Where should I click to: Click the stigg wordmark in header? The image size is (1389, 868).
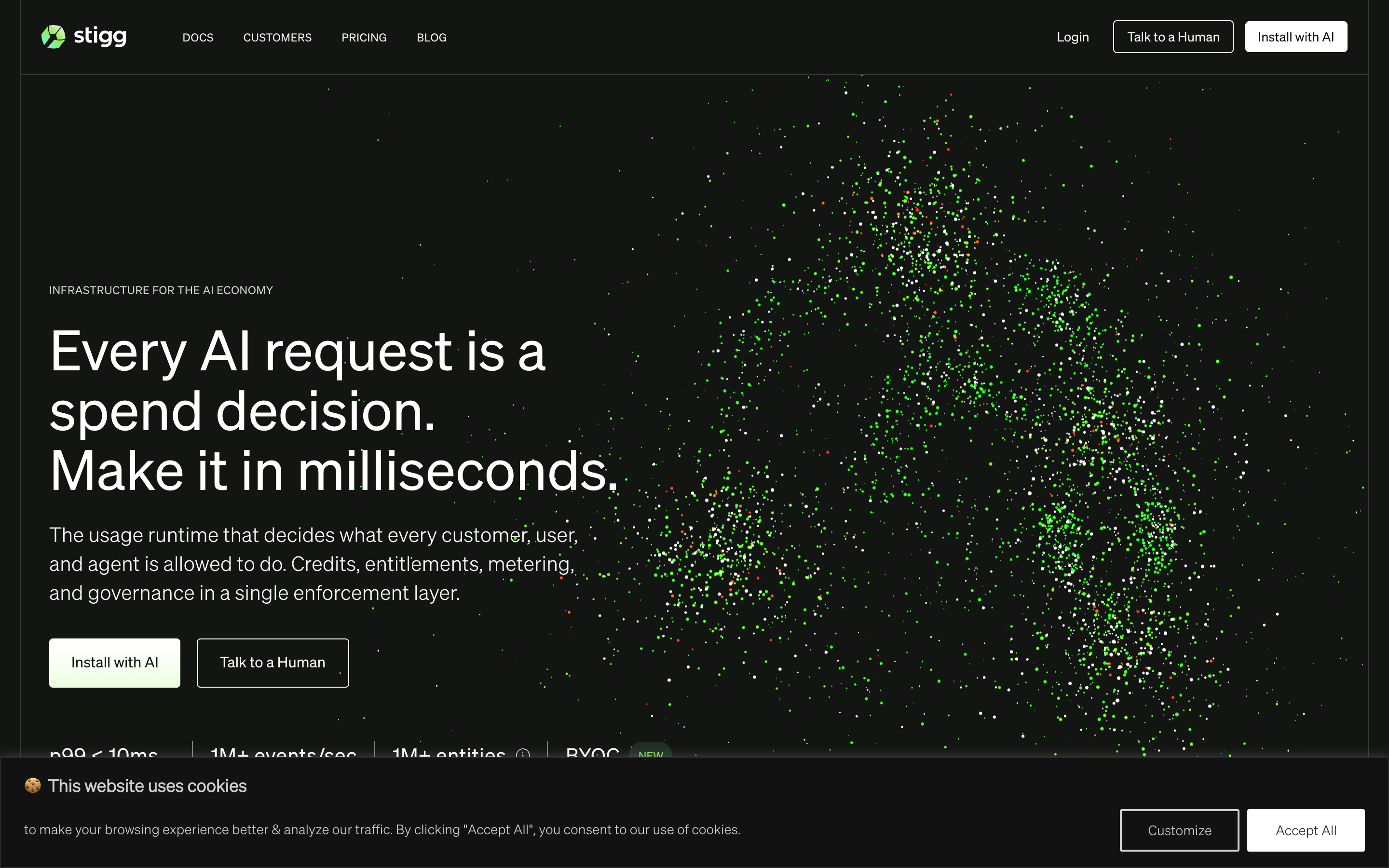coord(100,36)
